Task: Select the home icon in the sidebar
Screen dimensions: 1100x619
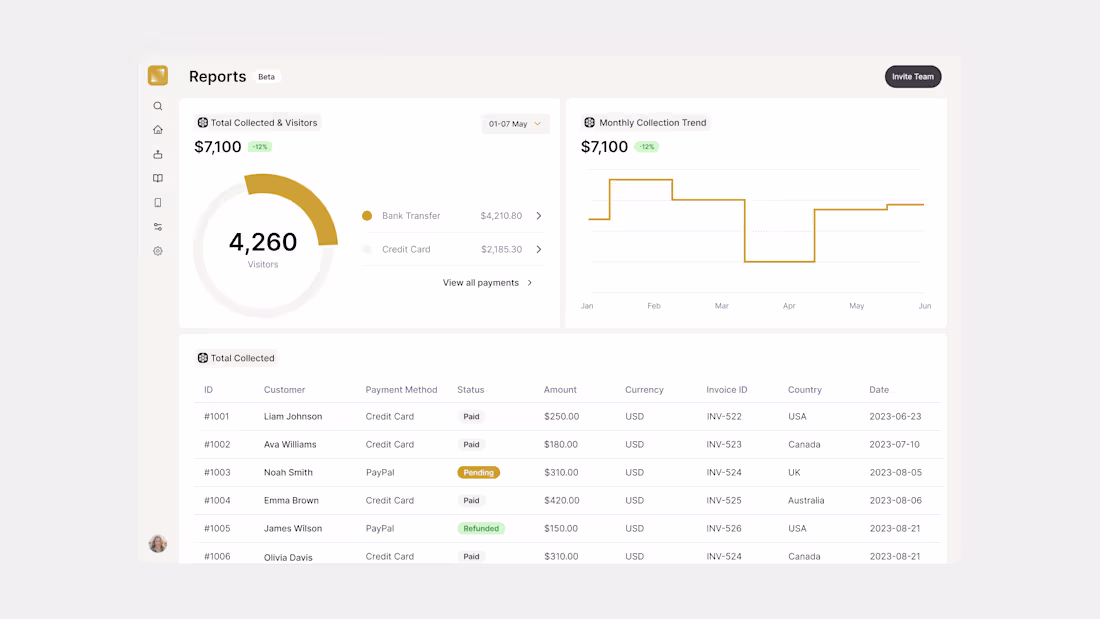Action: 157,129
